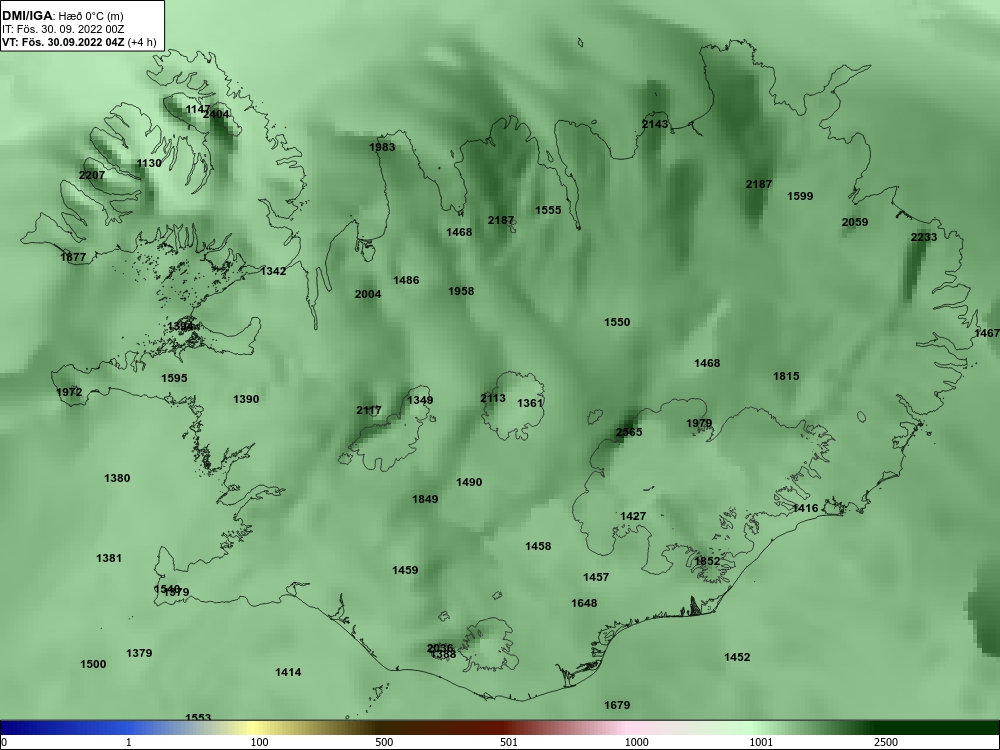This screenshot has width=1000, height=750.
Task: Pick the 1599 value on the map
Action: (x=800, y=196)
